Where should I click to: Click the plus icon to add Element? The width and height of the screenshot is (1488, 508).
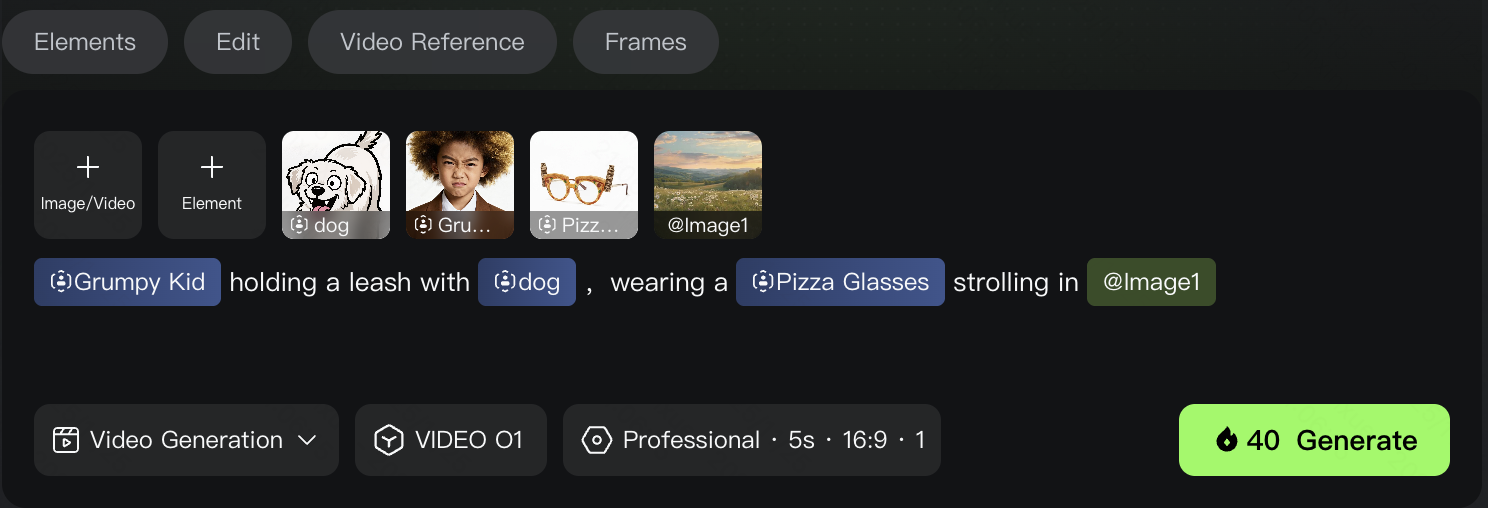click(212, 167)
